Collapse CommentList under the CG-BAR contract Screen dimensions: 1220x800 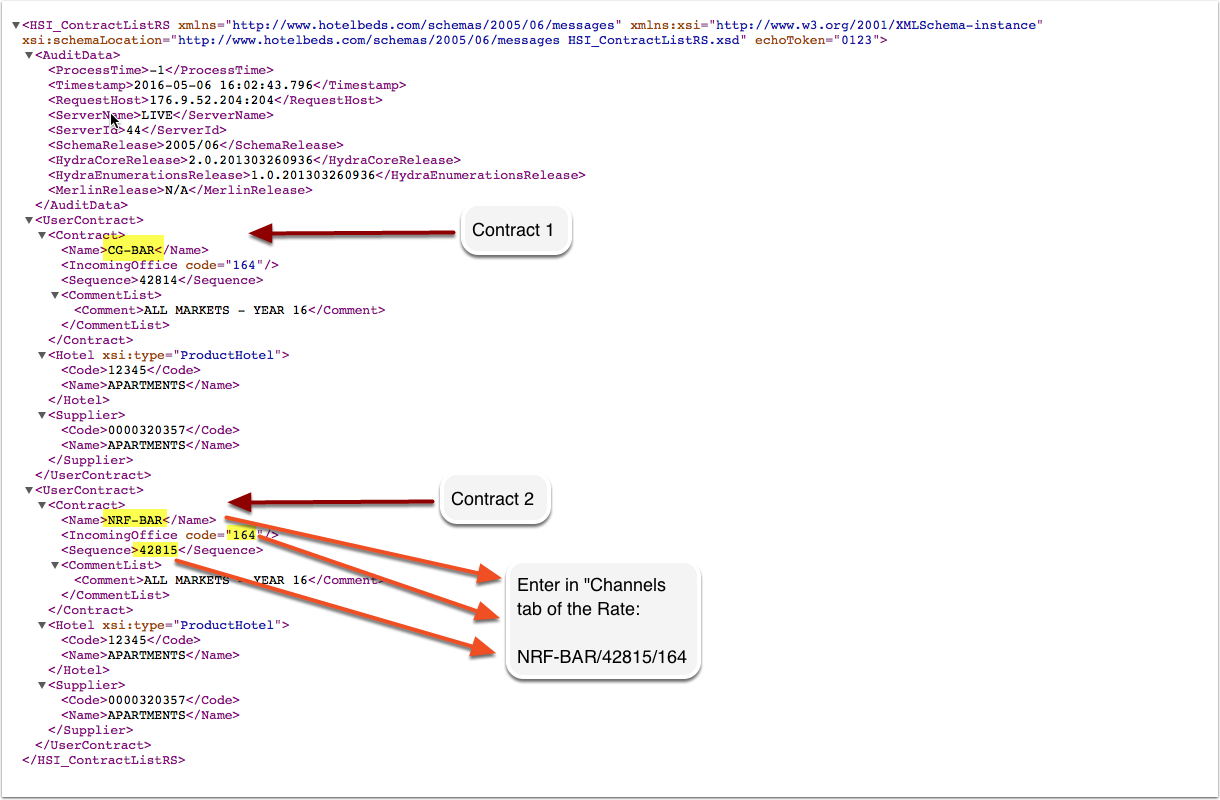pos(55,295)
